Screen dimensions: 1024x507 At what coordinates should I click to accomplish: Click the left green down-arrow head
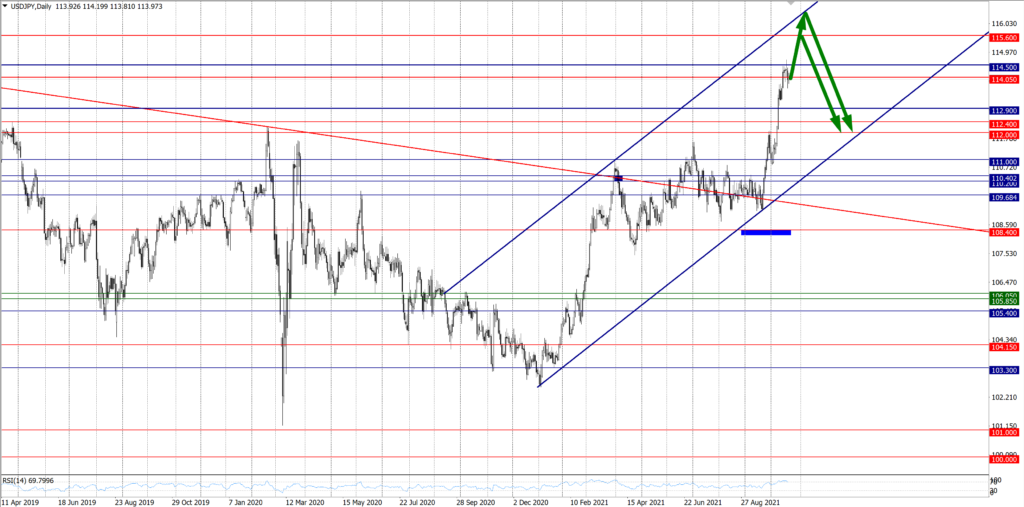pos(837,126)
